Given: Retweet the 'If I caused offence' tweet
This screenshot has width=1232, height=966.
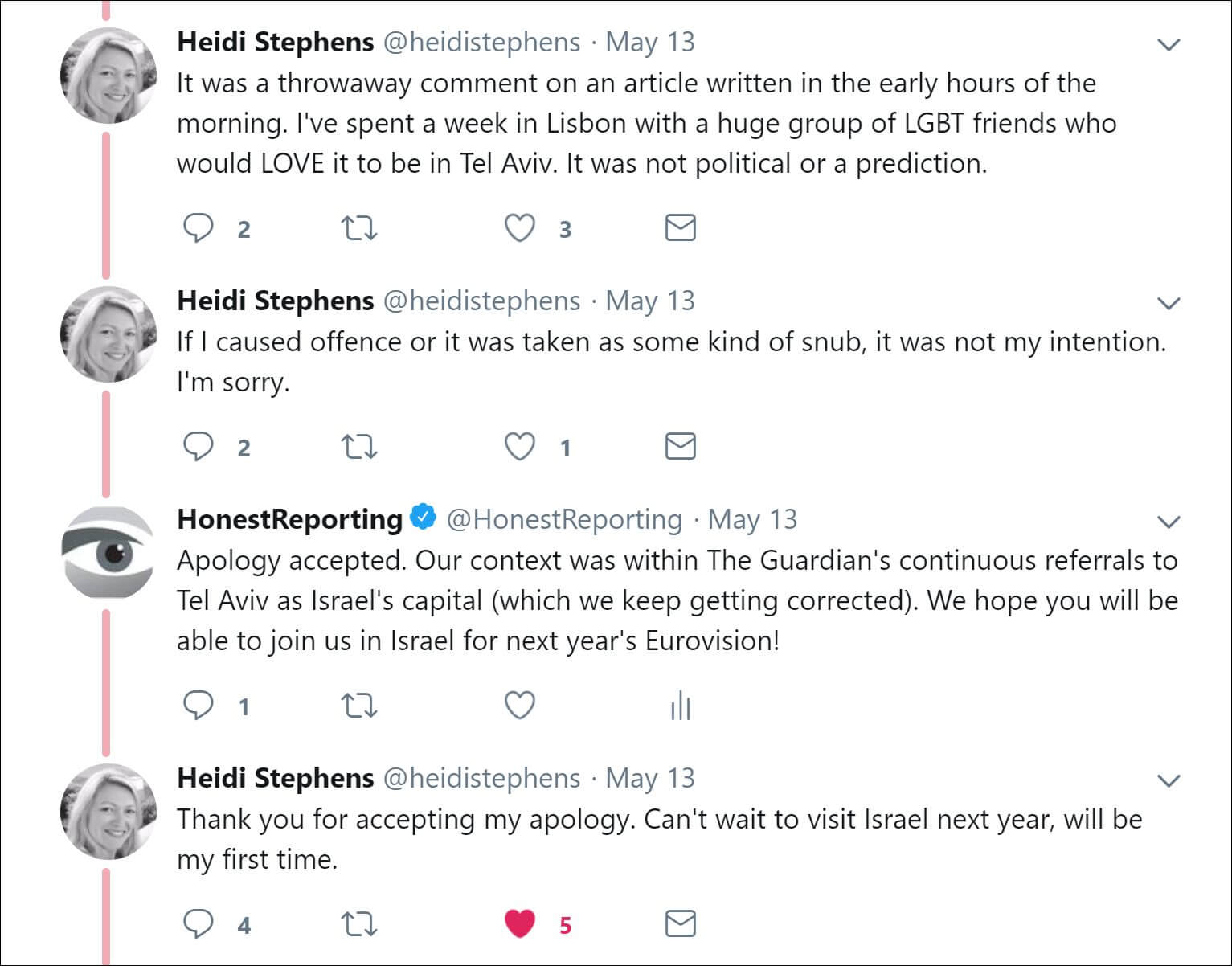Looking at the screenshot, I should pyautogui.click(x=358, y=447).
